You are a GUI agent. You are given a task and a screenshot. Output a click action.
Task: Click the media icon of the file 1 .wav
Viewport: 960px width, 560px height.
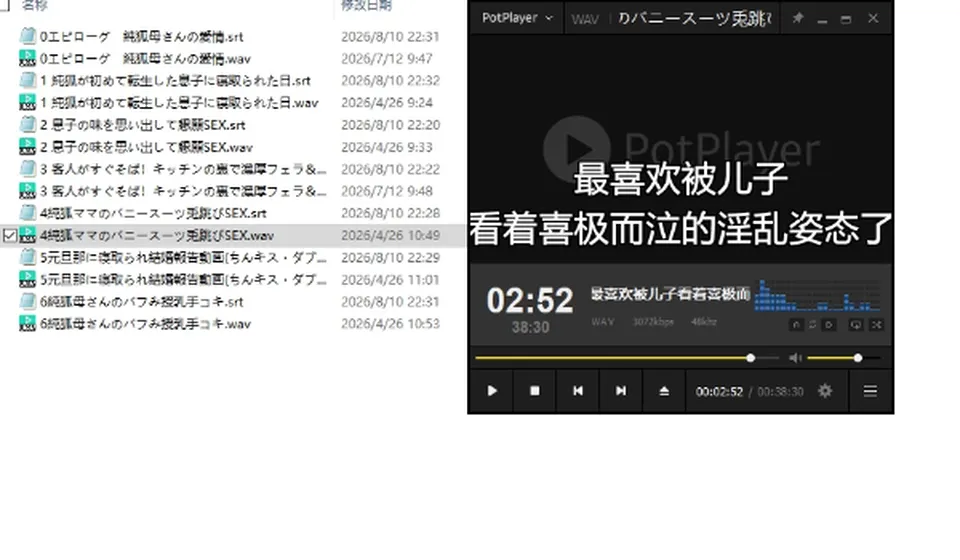[27, 102]
